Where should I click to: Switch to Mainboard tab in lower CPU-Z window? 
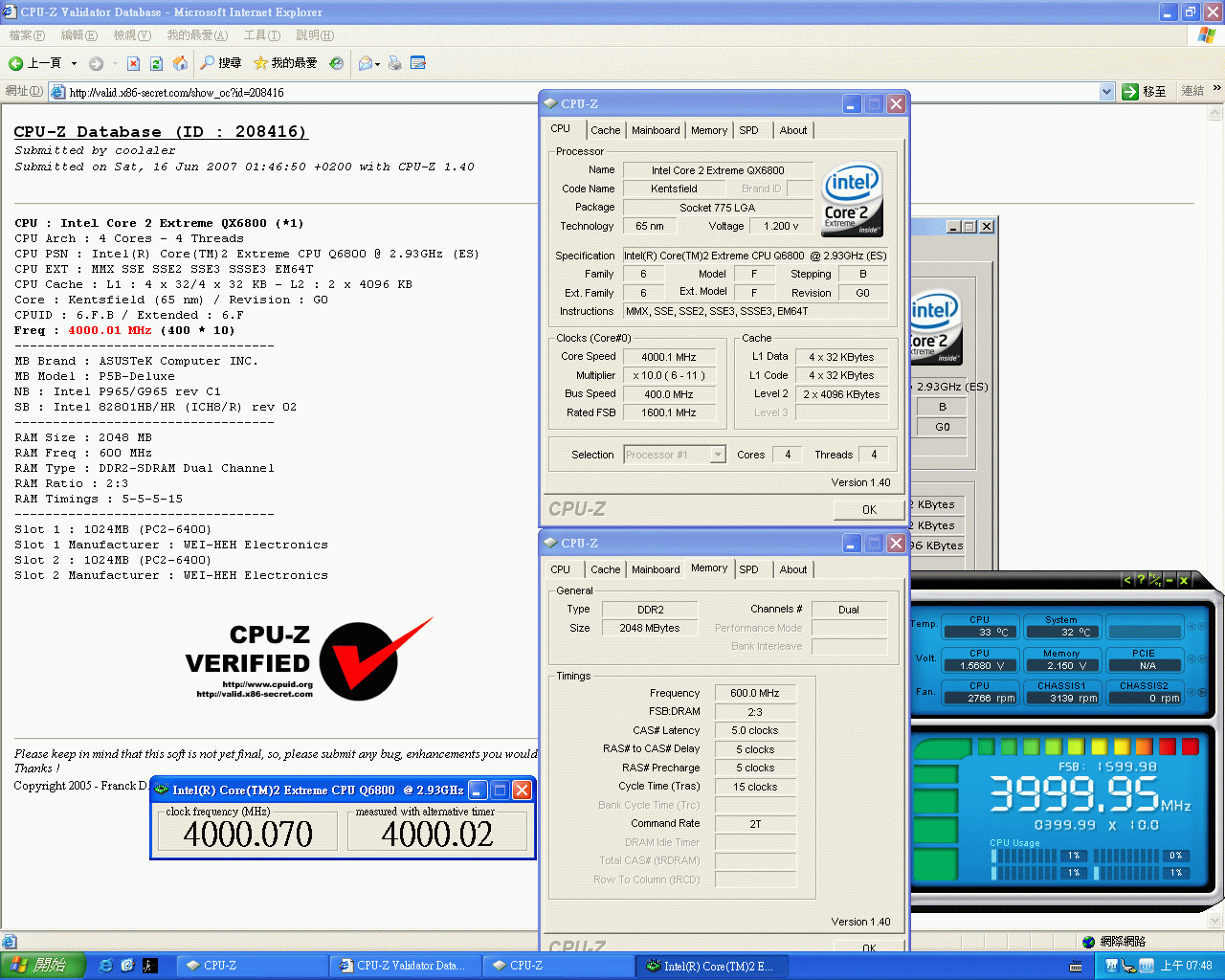tap(656, 569)
